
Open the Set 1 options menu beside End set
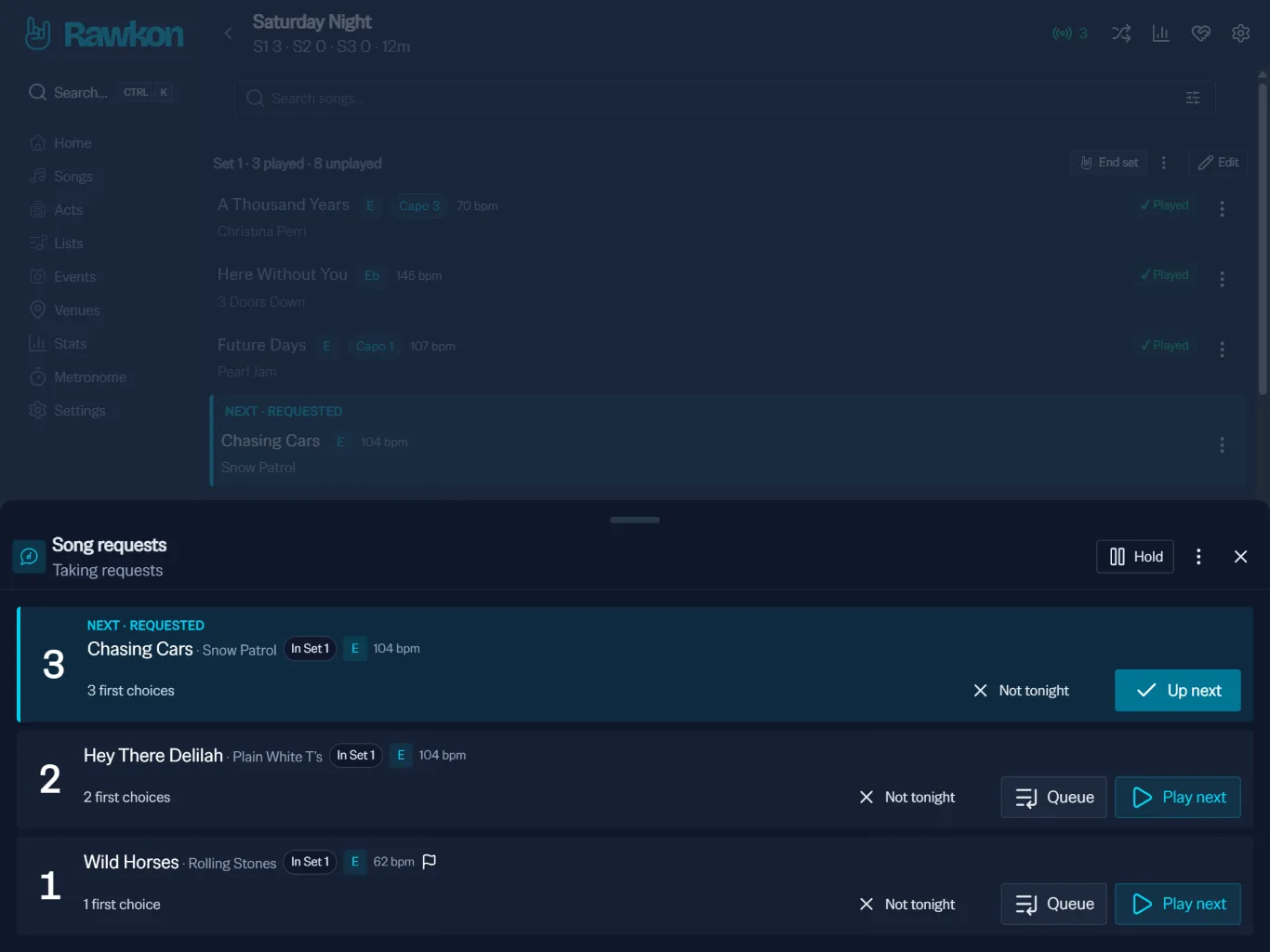pyautogui.click(x=1163, y=163)
